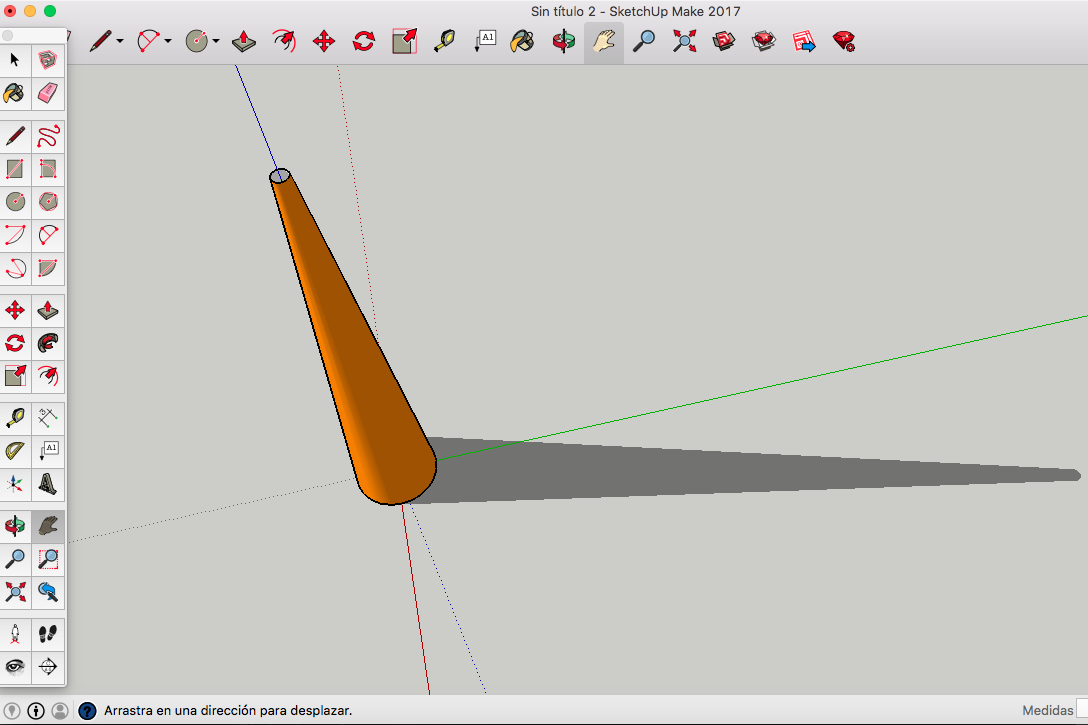Click Push/Pull in the top toolbar
The height and width of the screenshot is (725, 1088).
click(244, 41)
